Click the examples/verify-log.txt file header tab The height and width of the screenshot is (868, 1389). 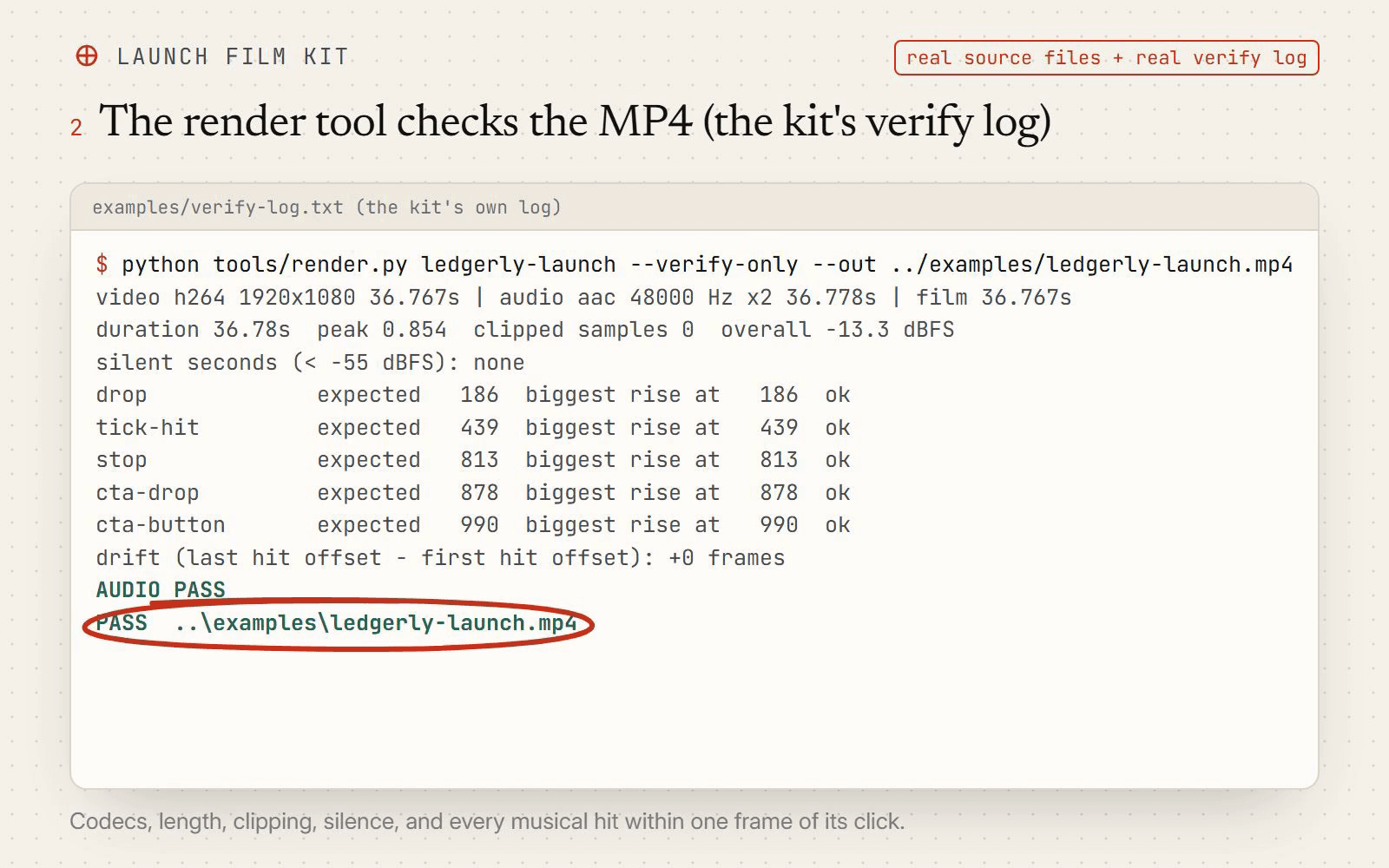pos(326,207)
